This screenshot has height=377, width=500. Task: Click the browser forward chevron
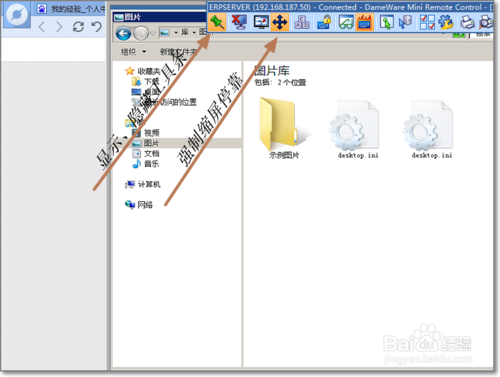(59, 26)
